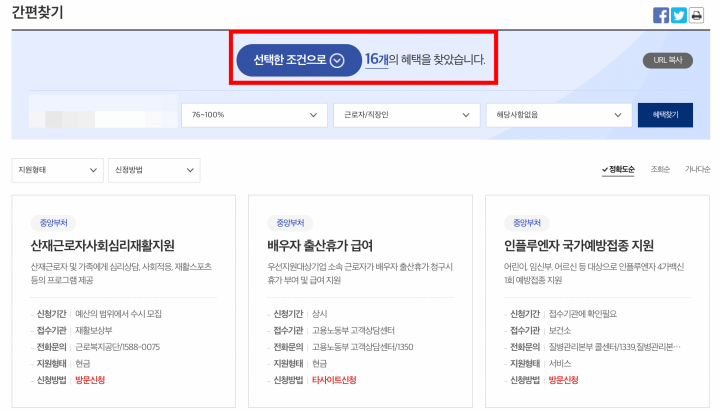The image size is (720, 411).
Task: Click 중앙부처 tag on 배우자 출산휴가 급여 card
Action: tap(290, 223)
